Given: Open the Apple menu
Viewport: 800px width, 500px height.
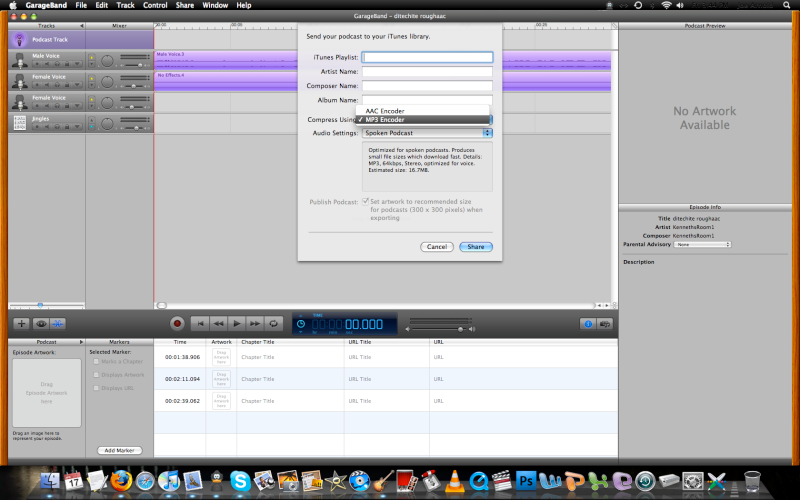Looking at the screenshot, I should 13,5.
